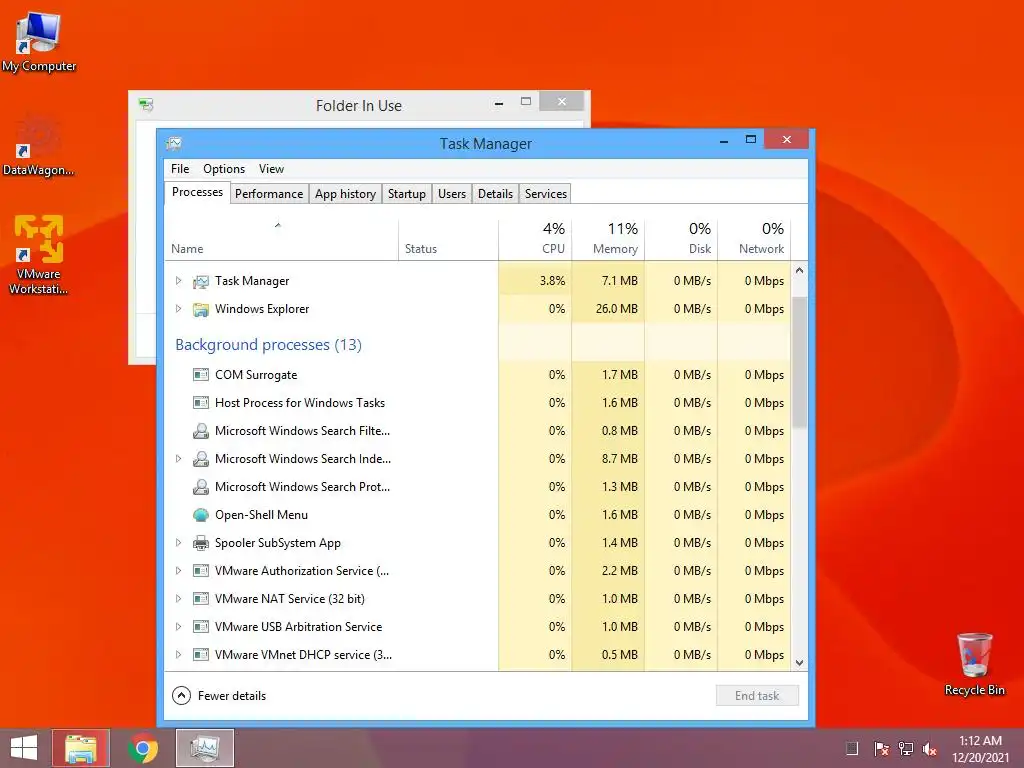The height and width of the screenshot is (768, 1024).
Task: Click the Action Center flag tray icon
Action: pos(881,749)
